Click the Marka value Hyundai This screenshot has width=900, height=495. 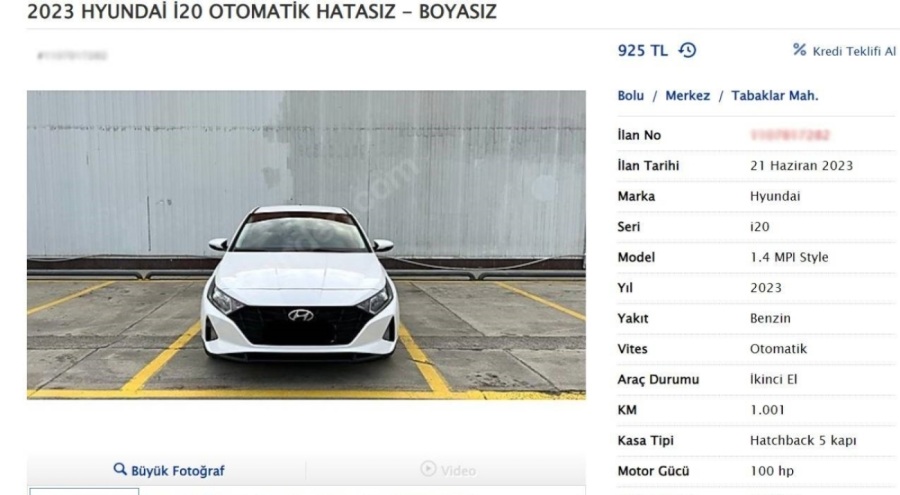775,196
